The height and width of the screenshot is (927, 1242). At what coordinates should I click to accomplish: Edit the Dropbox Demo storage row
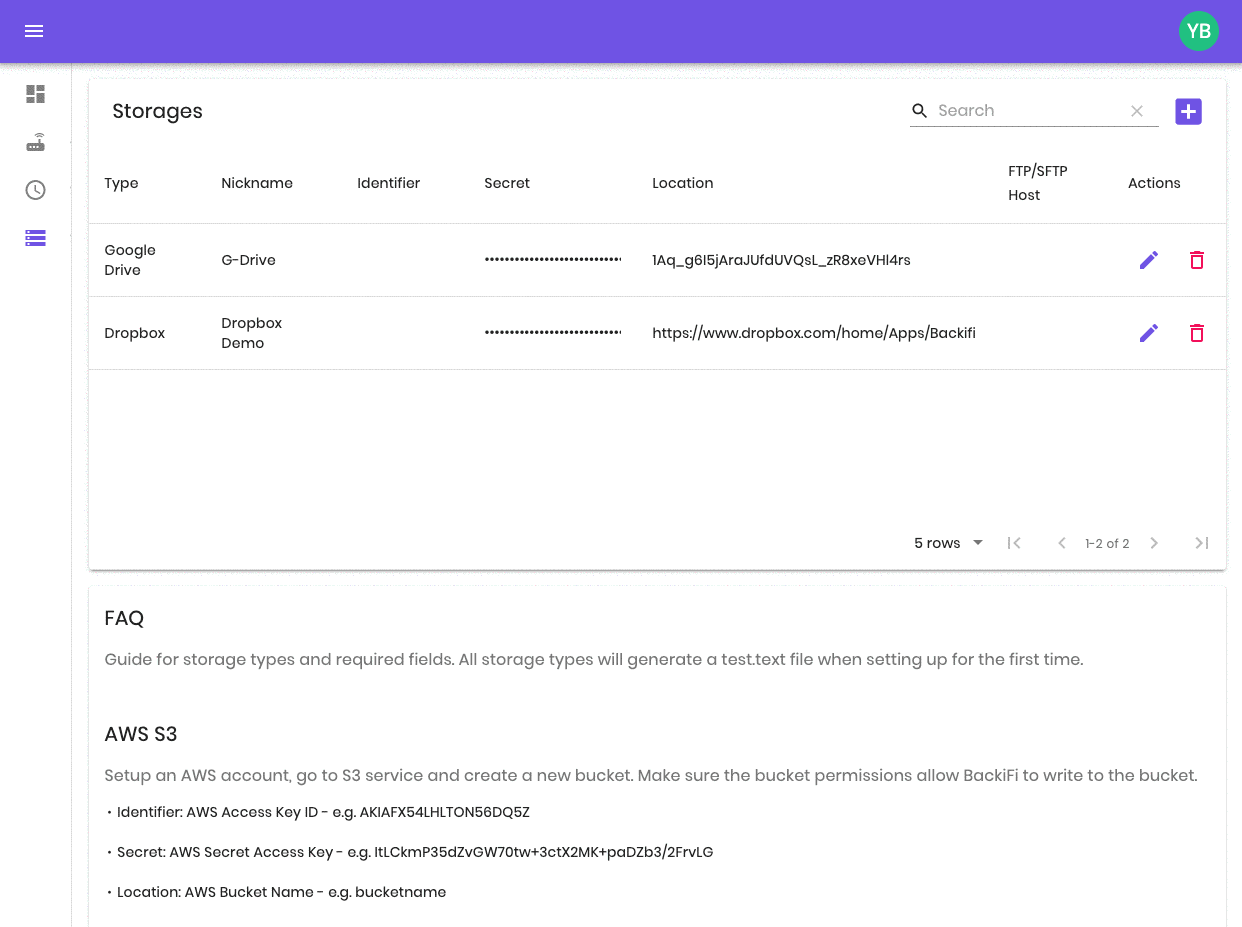[1149, 333]
